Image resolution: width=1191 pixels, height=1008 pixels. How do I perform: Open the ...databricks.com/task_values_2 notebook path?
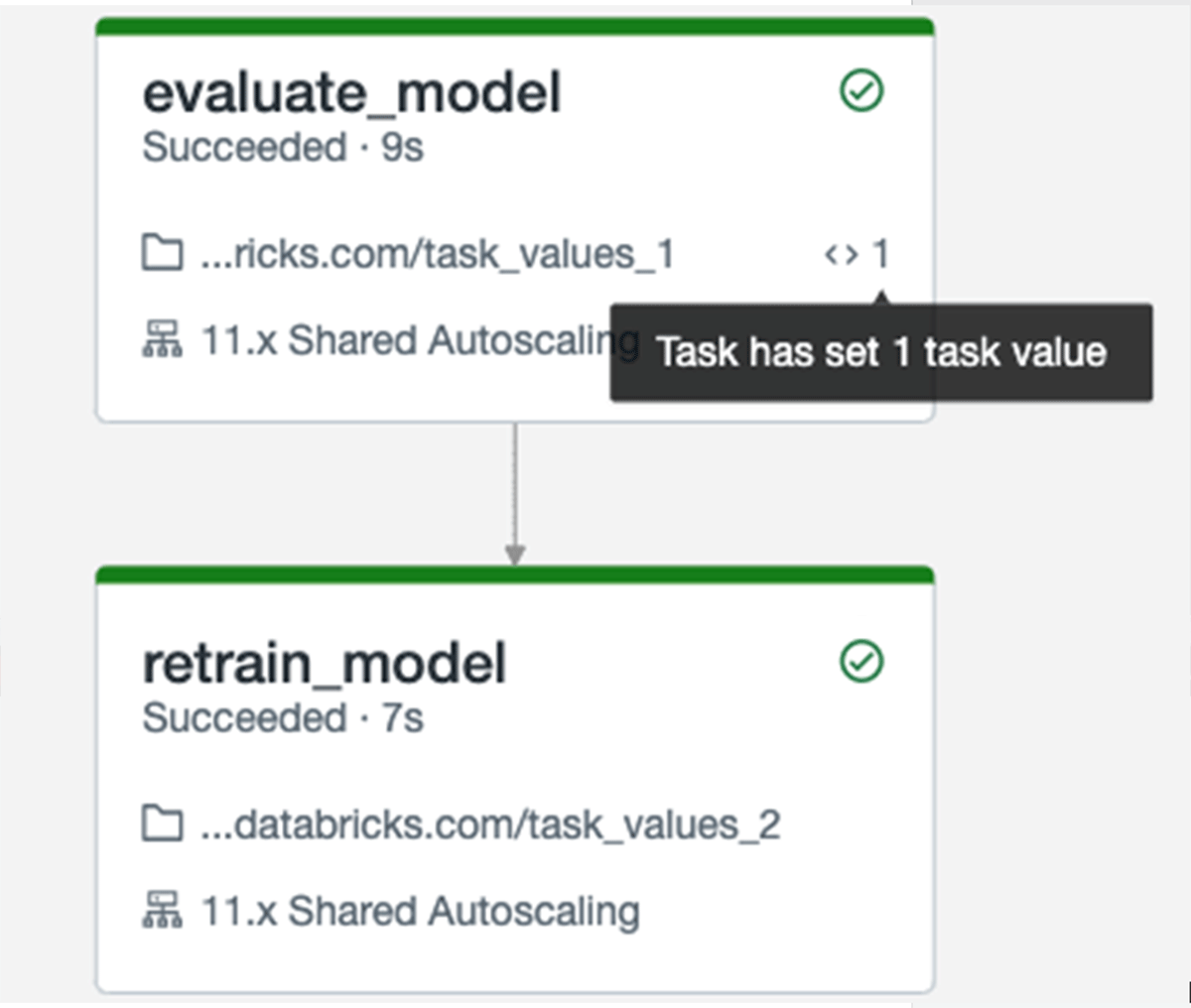[x=490, y=824]
